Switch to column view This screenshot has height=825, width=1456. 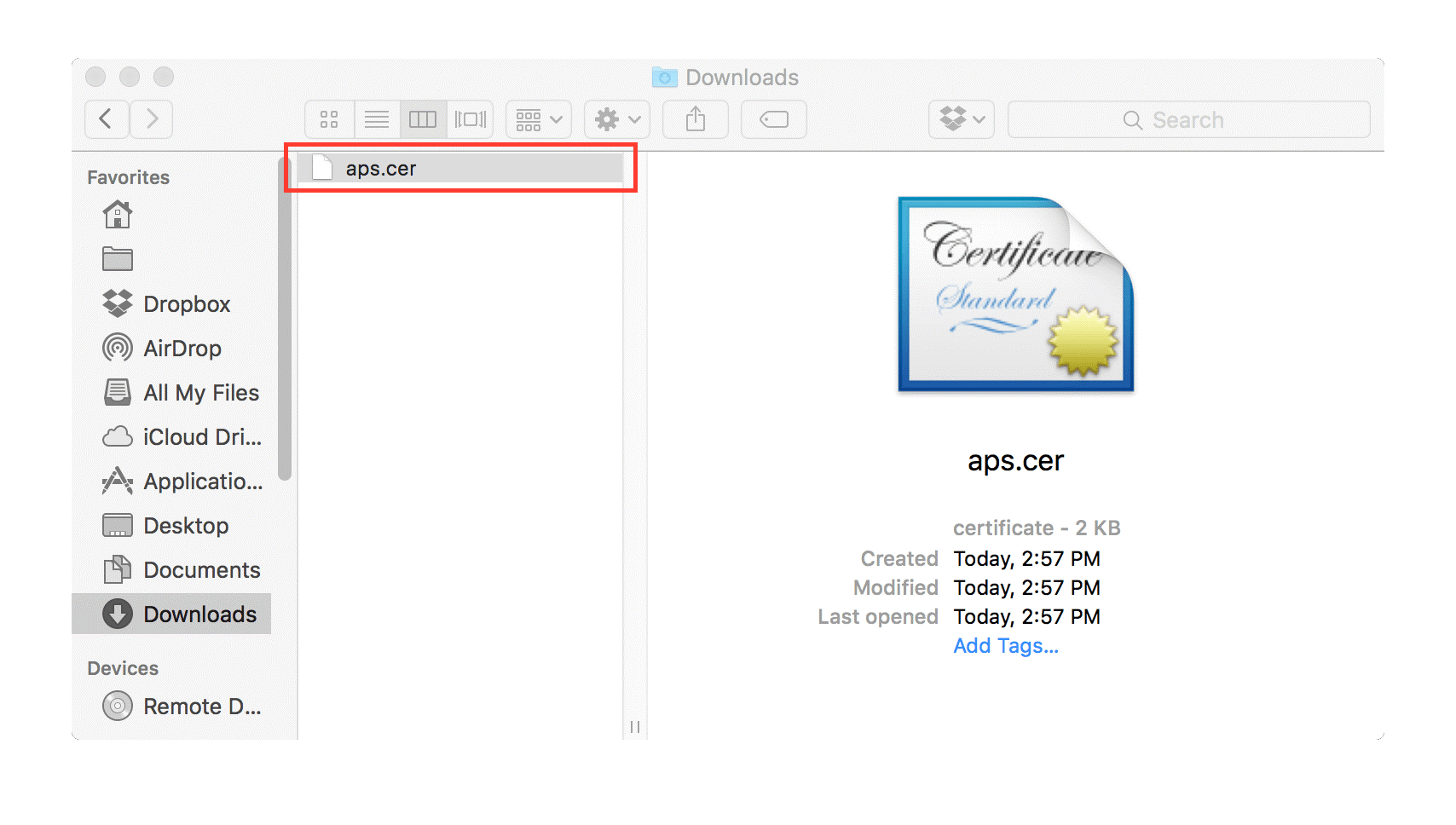[423, 119]
